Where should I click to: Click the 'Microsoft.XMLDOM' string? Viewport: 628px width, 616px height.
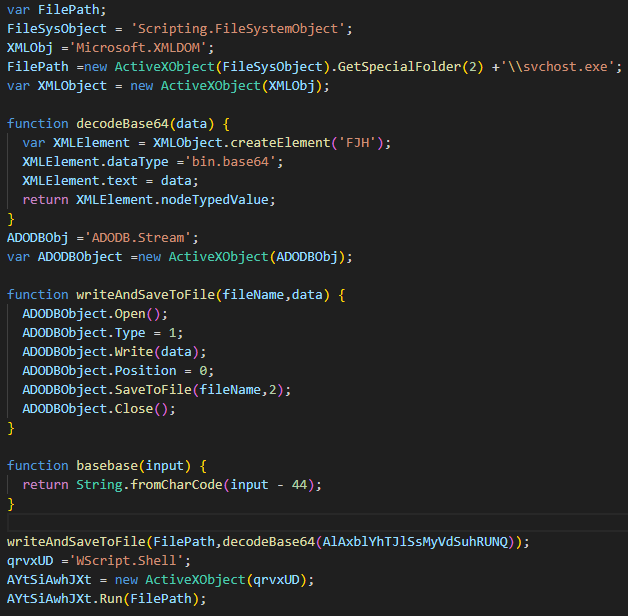click(x=138, y=48)
